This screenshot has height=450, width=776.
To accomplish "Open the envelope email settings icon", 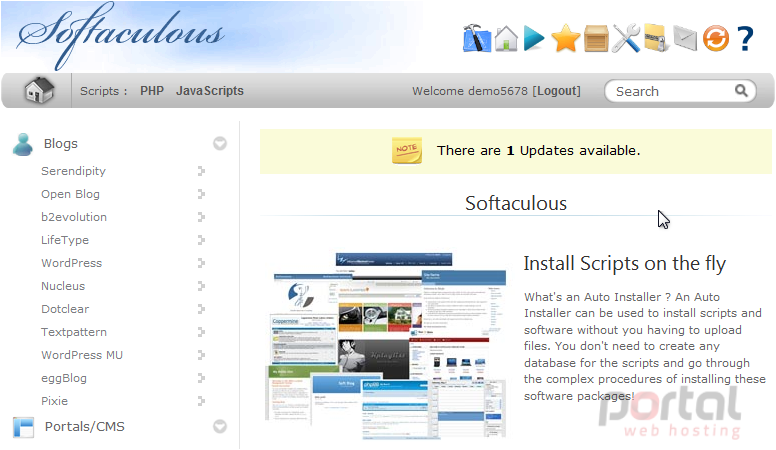I will pos(685,39).
